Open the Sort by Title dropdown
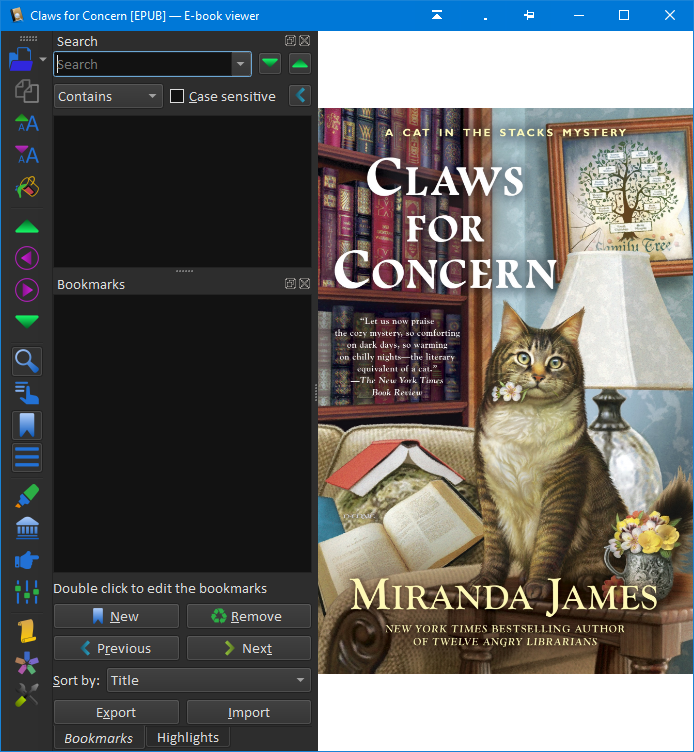Image resolution: width=694 pixels, height=752 pixels. [x=209, y=680]
